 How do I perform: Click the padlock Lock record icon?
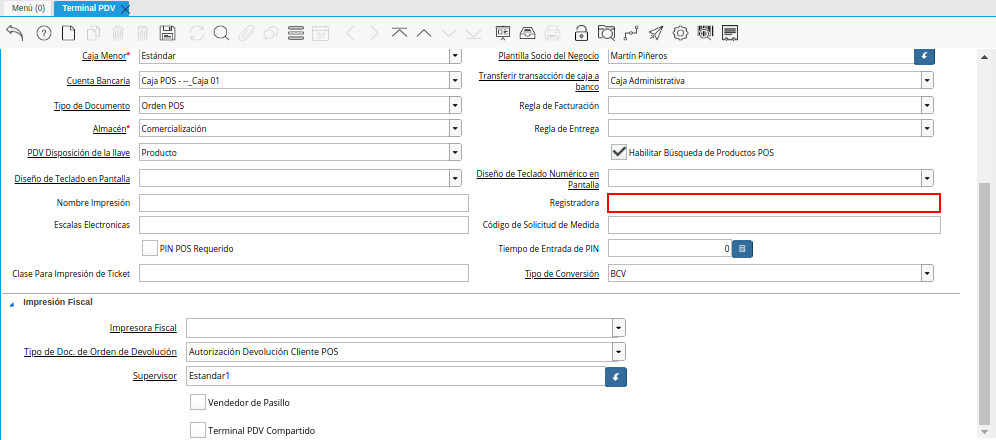click(581, 33)
